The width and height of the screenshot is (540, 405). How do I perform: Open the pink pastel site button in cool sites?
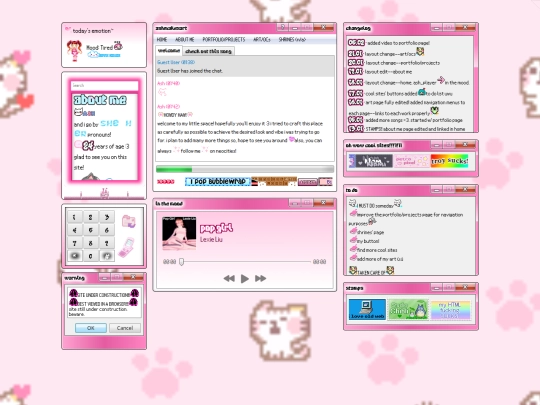click(x=412, y=161)
